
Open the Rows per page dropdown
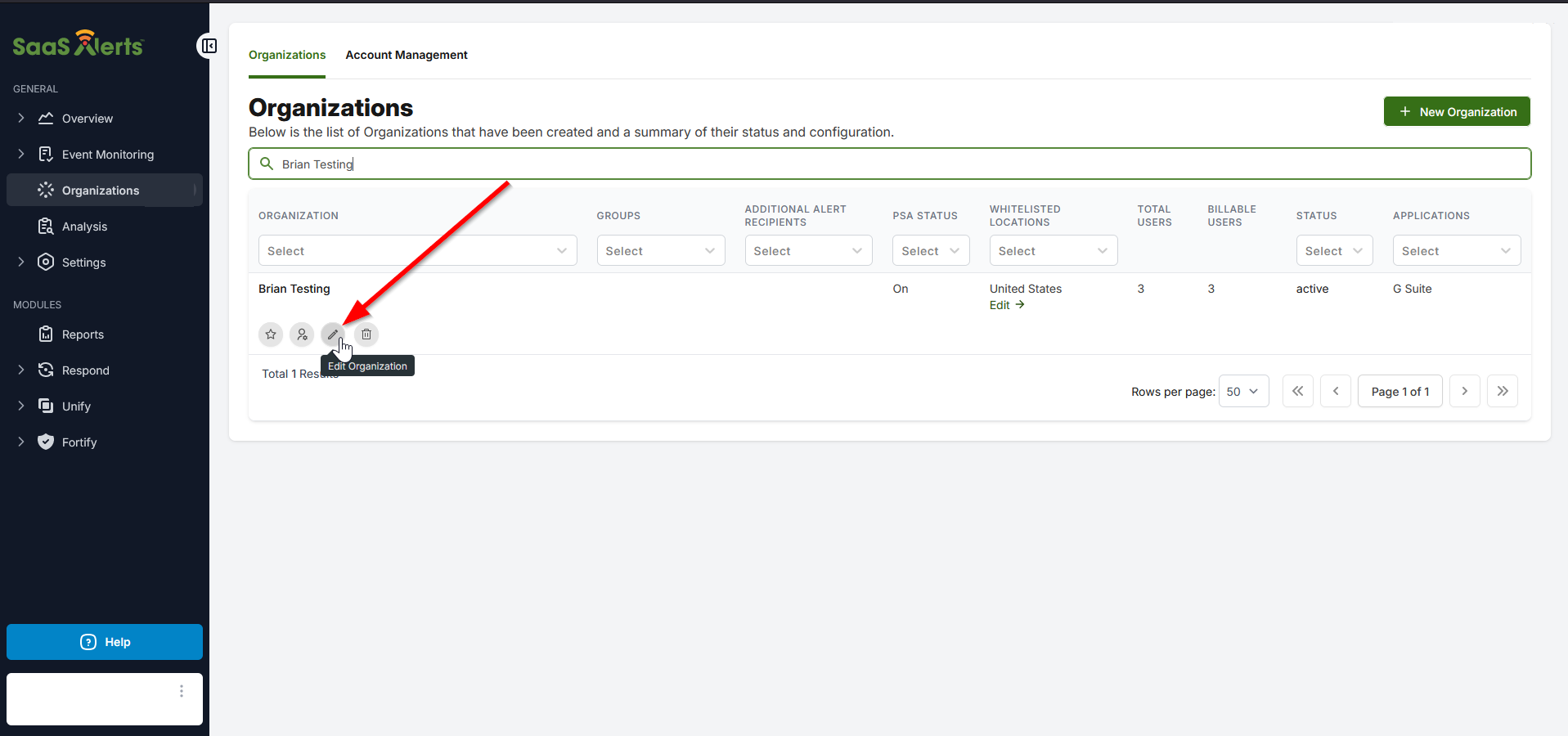coord(1243,392)
